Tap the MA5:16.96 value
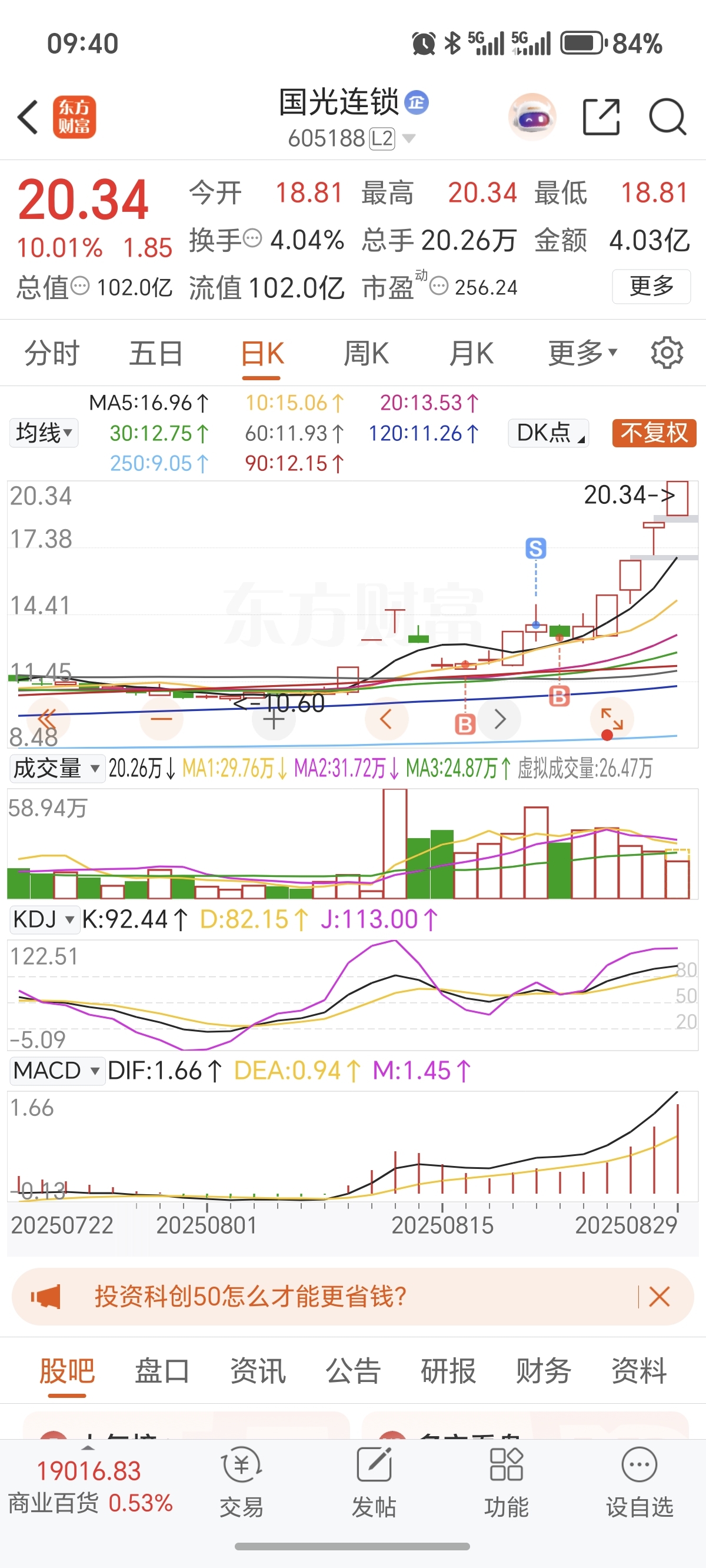 pyautogui.click(x=149, y=403)
